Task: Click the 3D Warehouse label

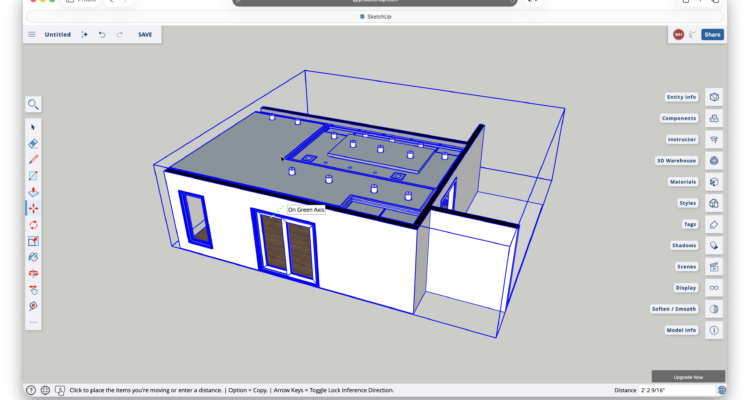Action: pos(676,161)
